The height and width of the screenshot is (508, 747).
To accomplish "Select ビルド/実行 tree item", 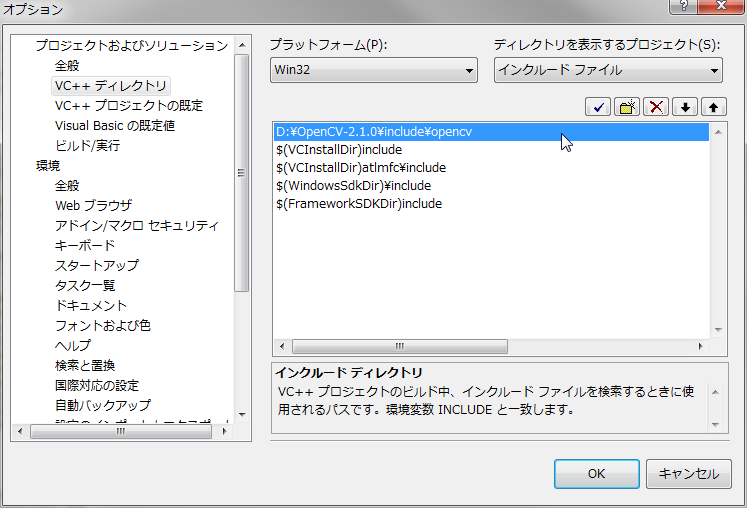I will (x=87, y=145).
